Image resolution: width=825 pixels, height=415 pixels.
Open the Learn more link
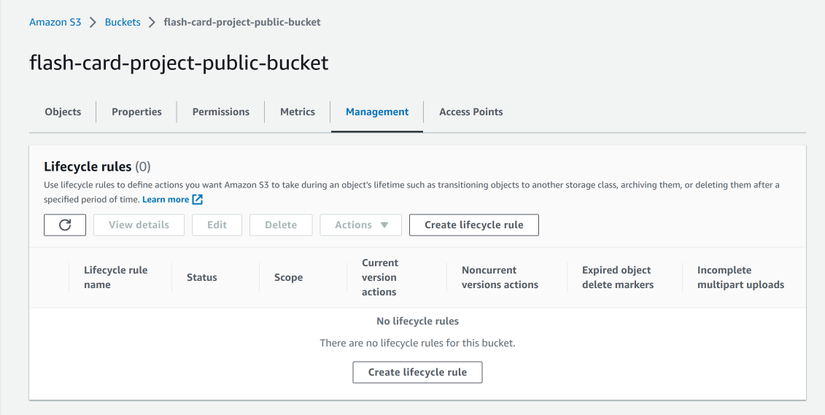coord(165,199)
